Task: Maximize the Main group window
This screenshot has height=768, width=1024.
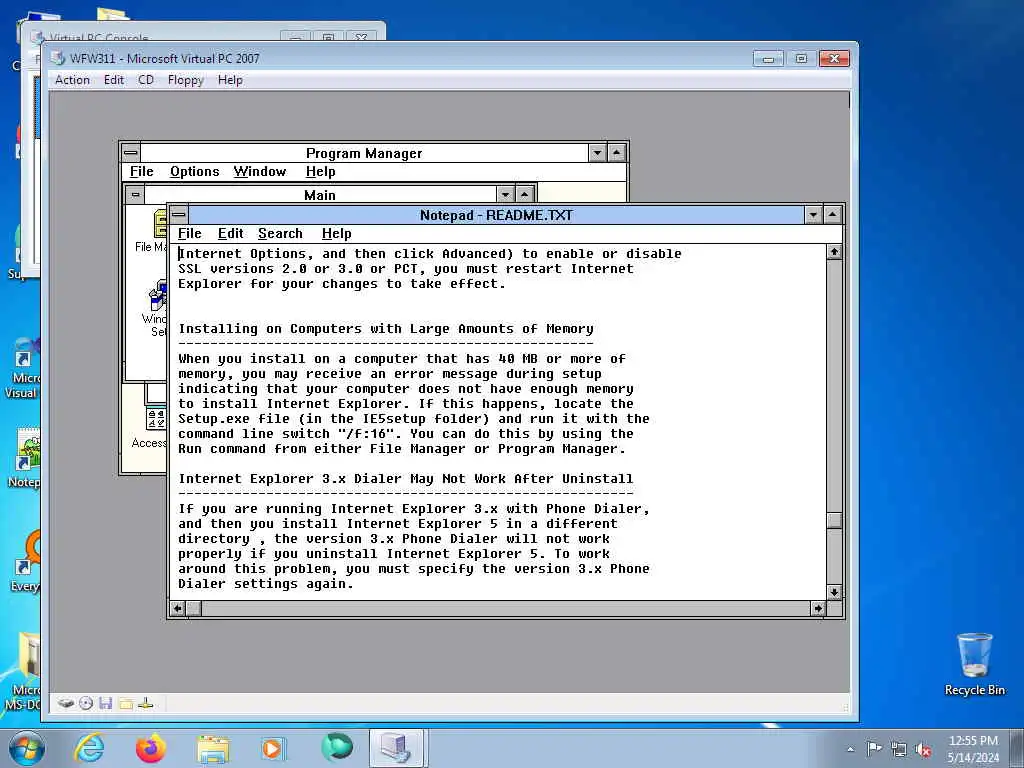Action: click(x=524, y=195)
